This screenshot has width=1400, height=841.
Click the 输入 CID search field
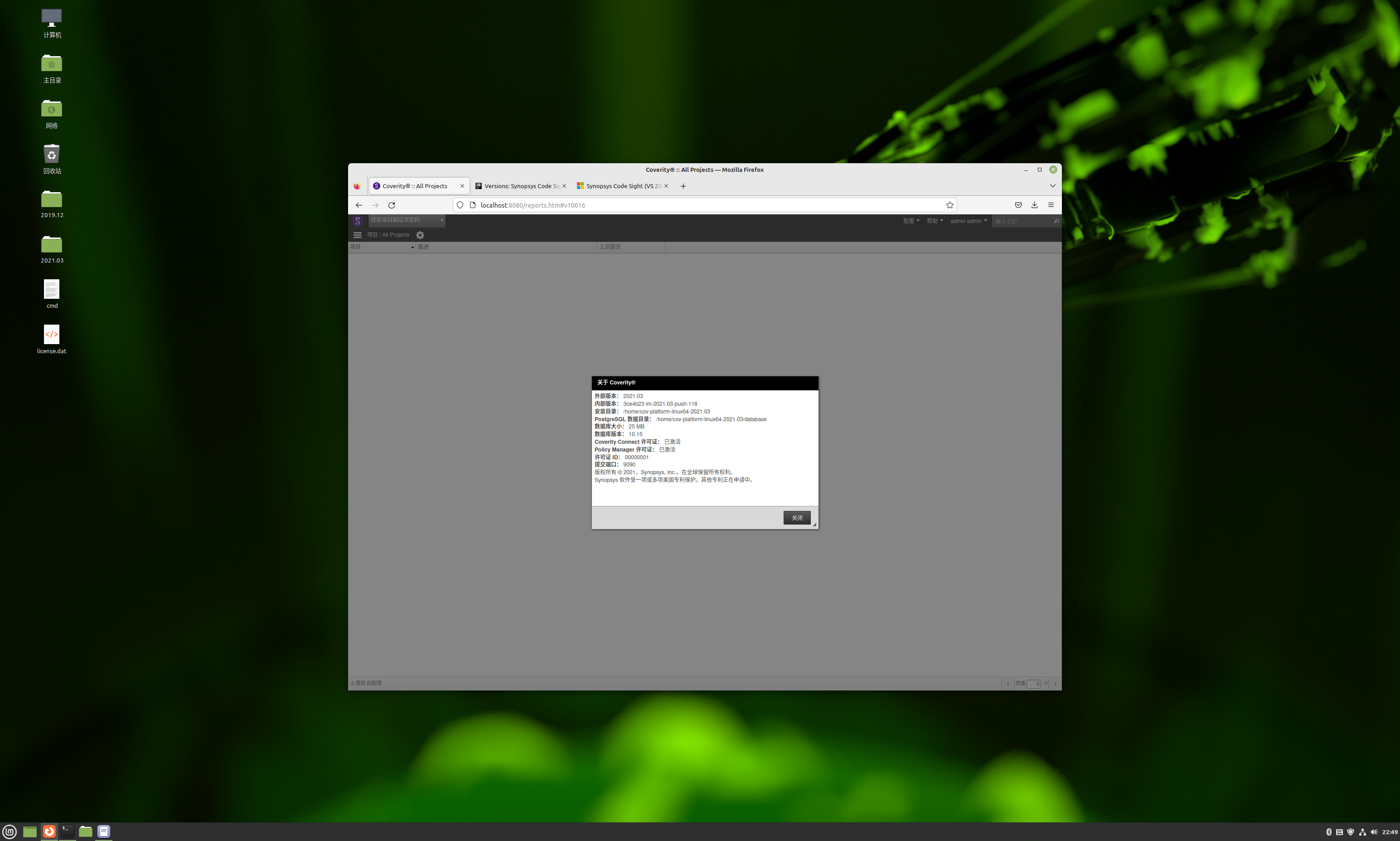click(x=1022, y=221)
